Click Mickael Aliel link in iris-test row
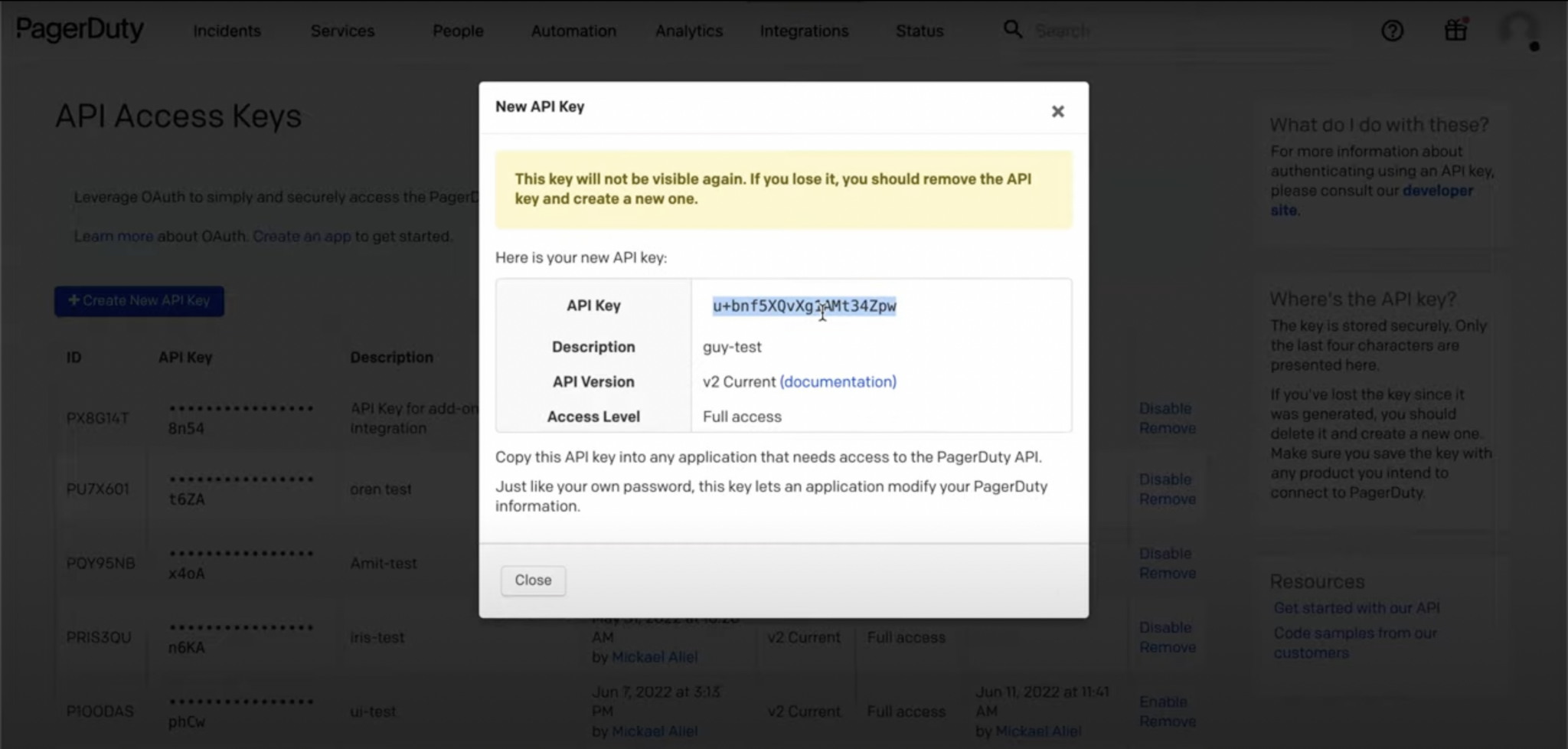This screenshot has height=749, width=1568. (x=655, y=657)
